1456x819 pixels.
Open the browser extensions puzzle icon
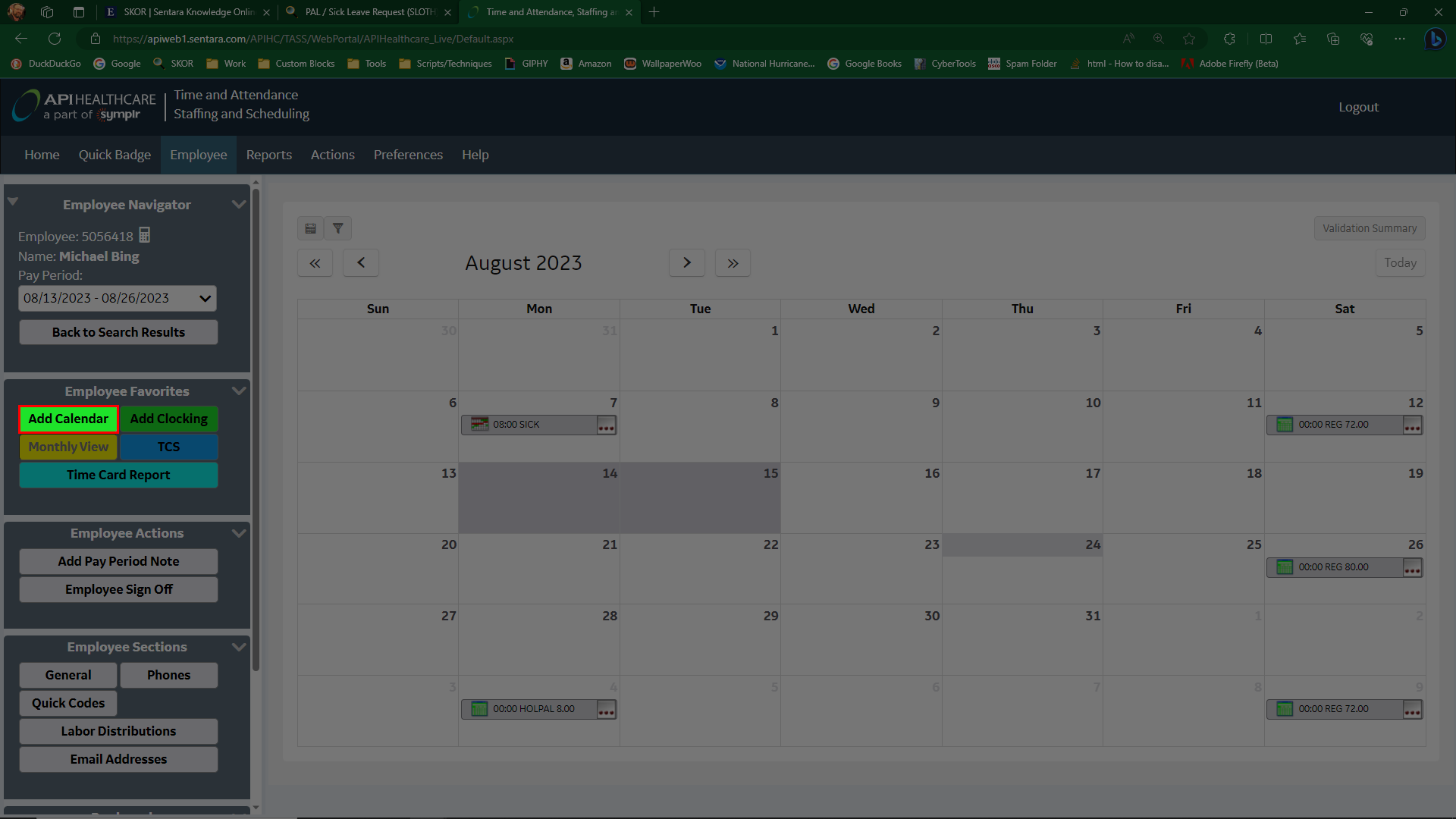[1229, 39]
